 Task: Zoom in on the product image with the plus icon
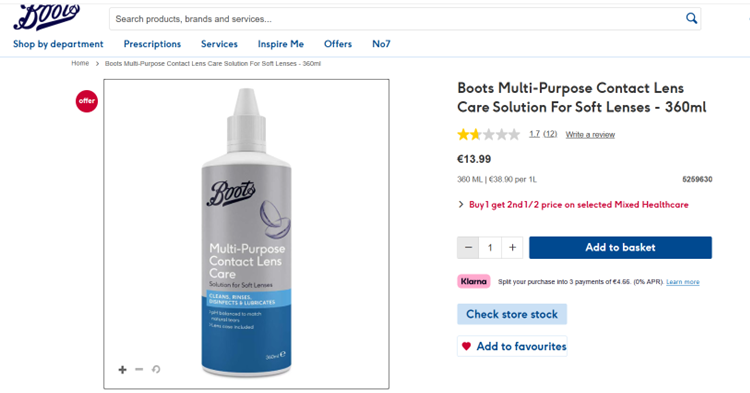[x=122, y=370]
